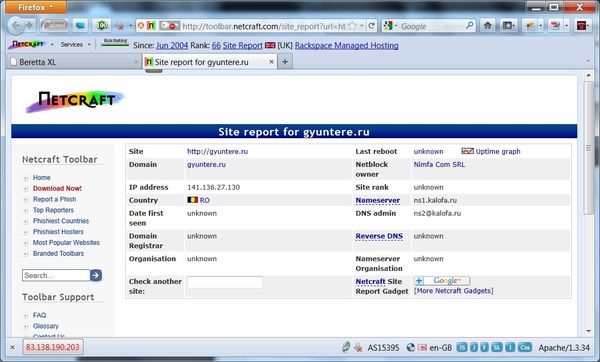This screenshot has height=362, width=600.
Task: Switch to the Beretta XL tab
Action: pyautogui.click(x=73, y=62)
